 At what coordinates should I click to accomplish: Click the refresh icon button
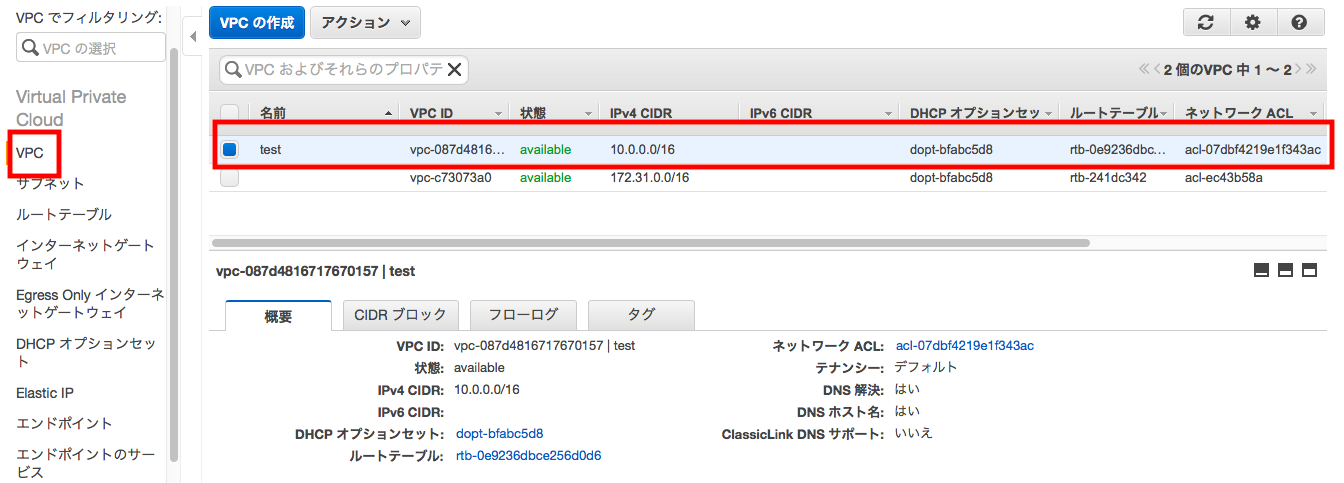pyautogui.click(x=1206, y=22)
